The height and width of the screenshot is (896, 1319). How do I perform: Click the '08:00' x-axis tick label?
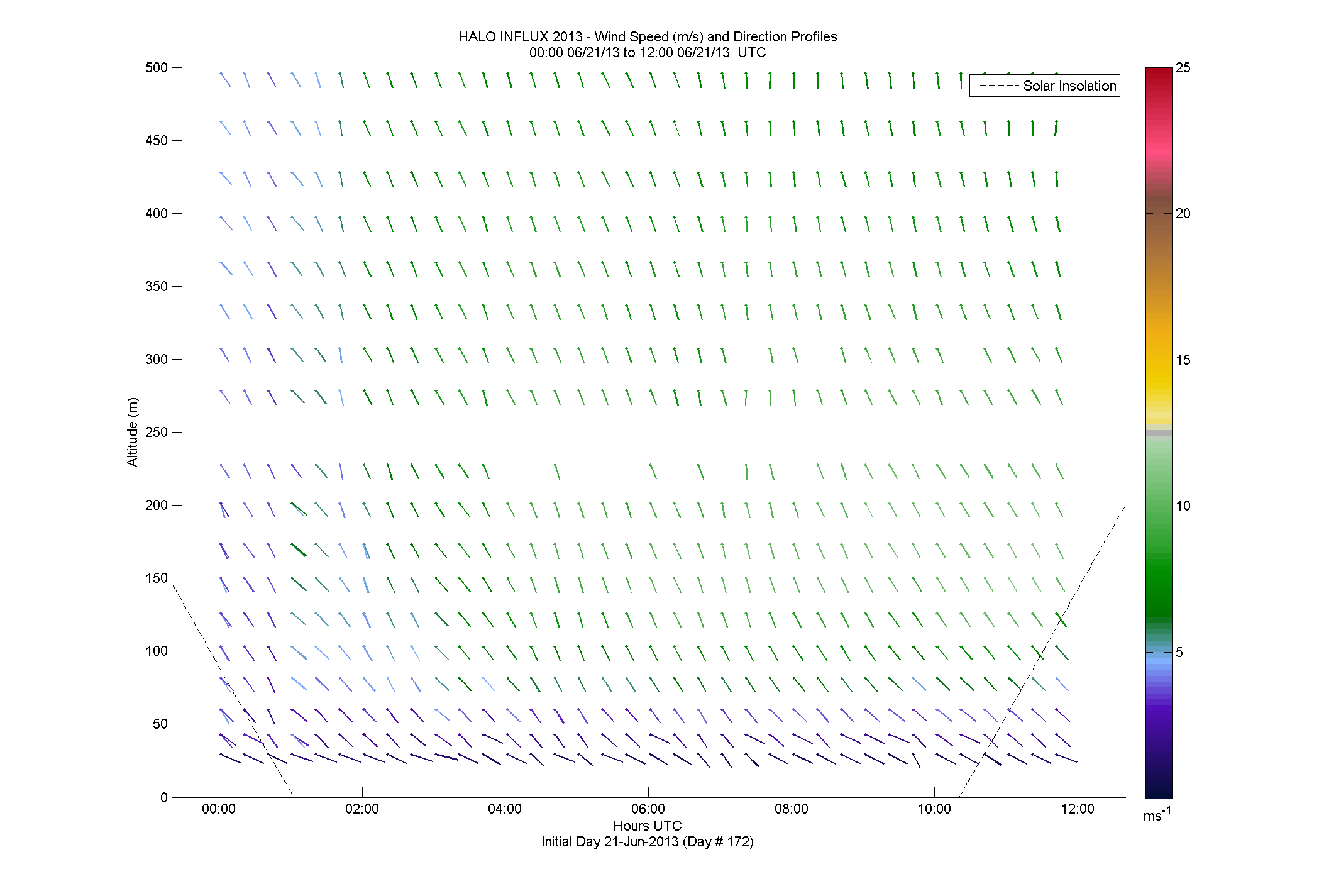[792, 809]
